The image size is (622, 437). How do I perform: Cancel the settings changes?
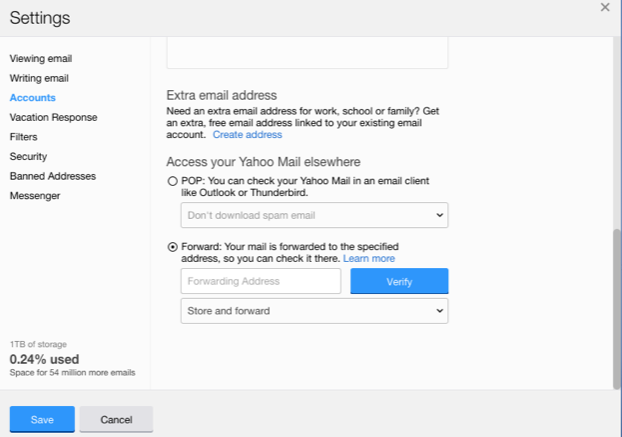pos(116,419)
